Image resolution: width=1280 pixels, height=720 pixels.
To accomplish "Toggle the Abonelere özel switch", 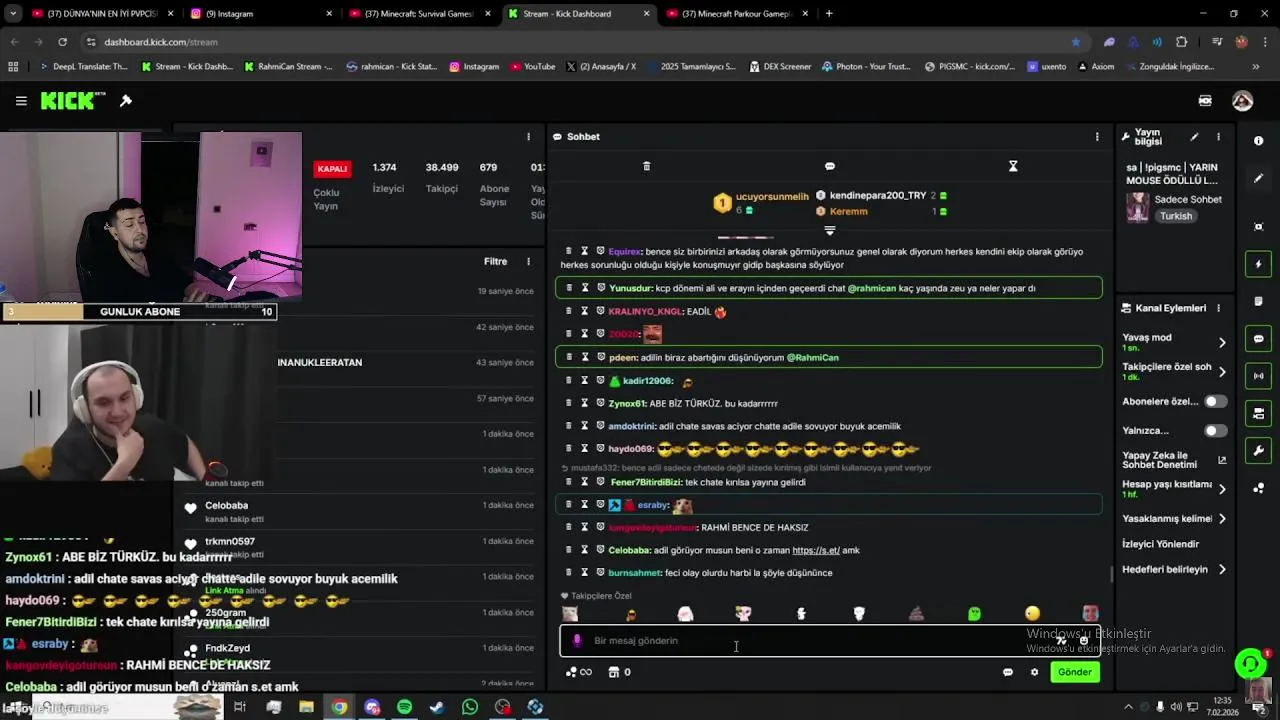I will pyautogui.click(x=1215, y=401).
